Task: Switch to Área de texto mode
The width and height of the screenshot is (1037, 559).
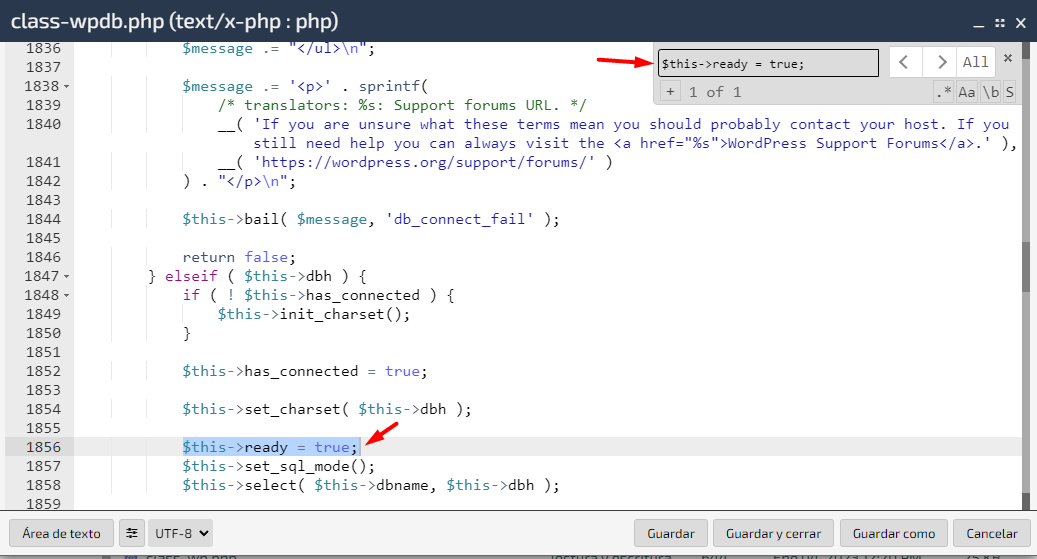Action: coord(62,533)
